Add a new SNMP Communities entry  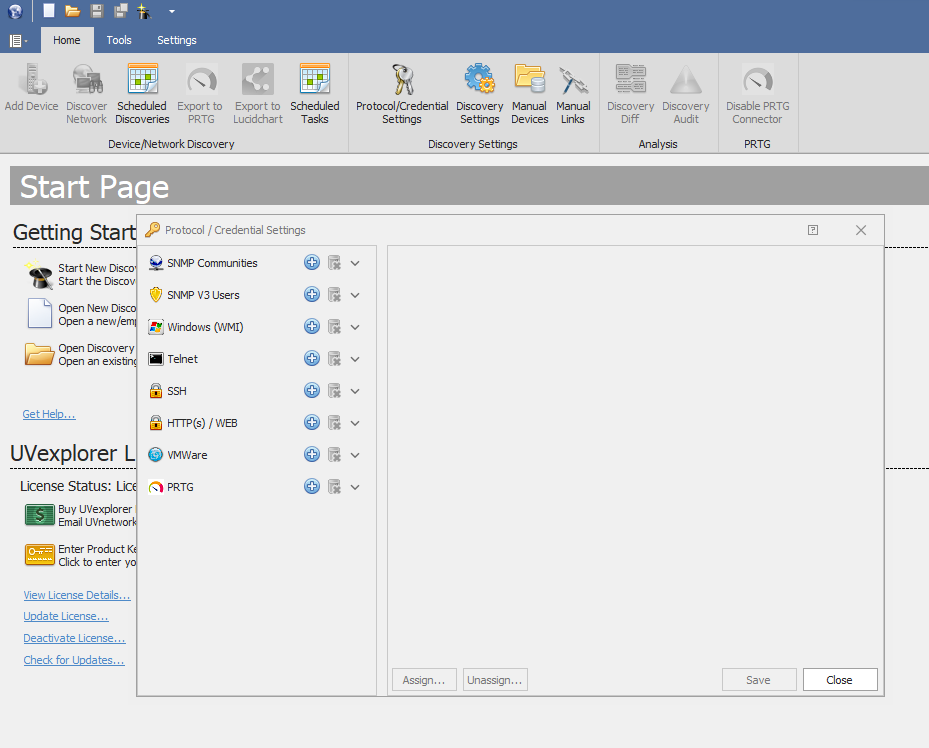312,262
